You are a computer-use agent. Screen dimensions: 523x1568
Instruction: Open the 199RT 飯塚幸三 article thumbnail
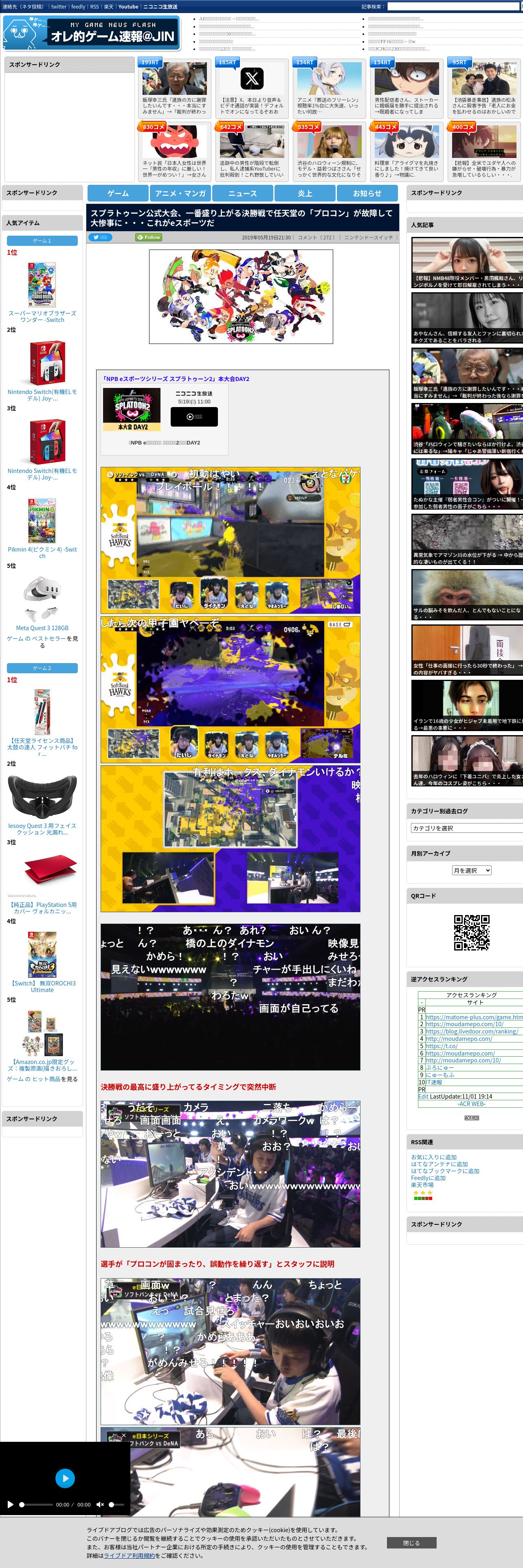coord(175,78)
